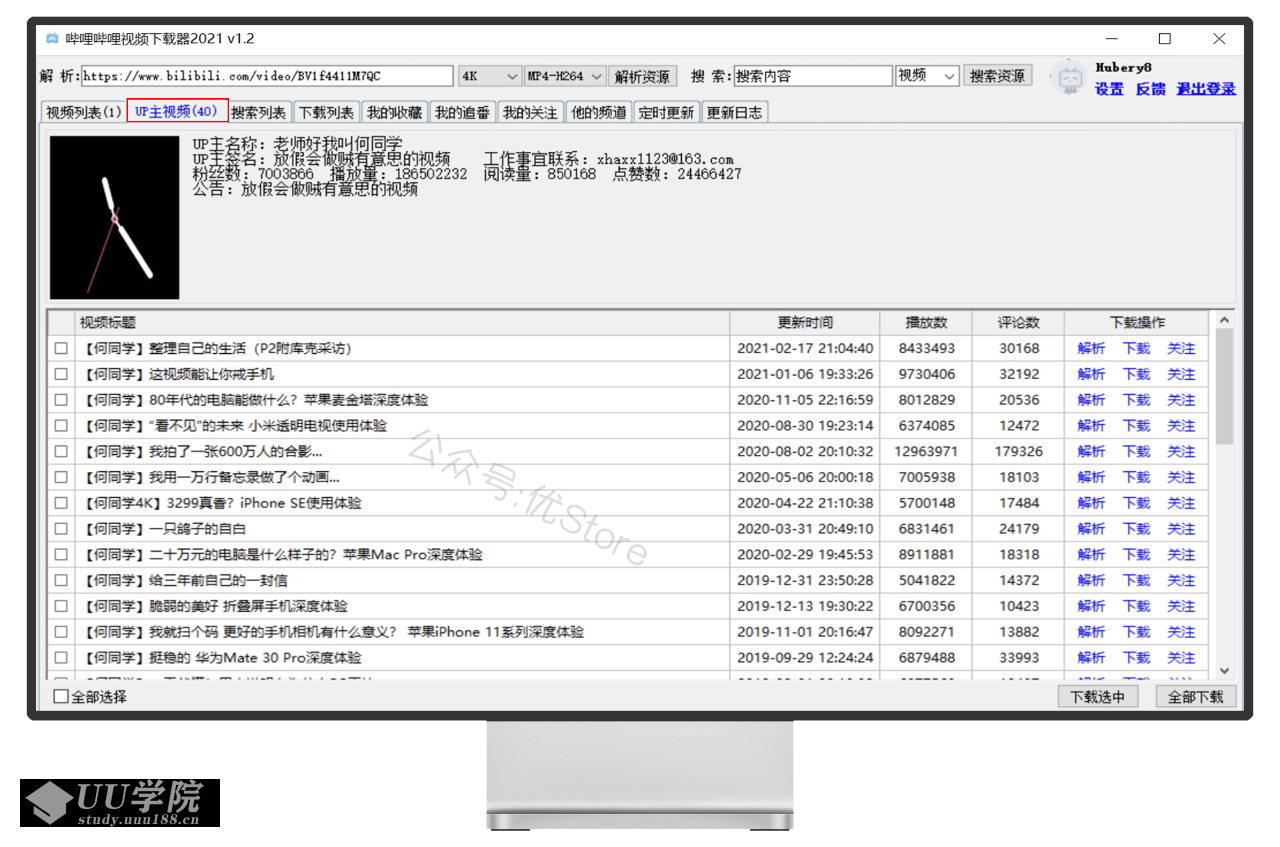Click the 反馈 feedback link
1280x847 pixels.
(1151, 89)
